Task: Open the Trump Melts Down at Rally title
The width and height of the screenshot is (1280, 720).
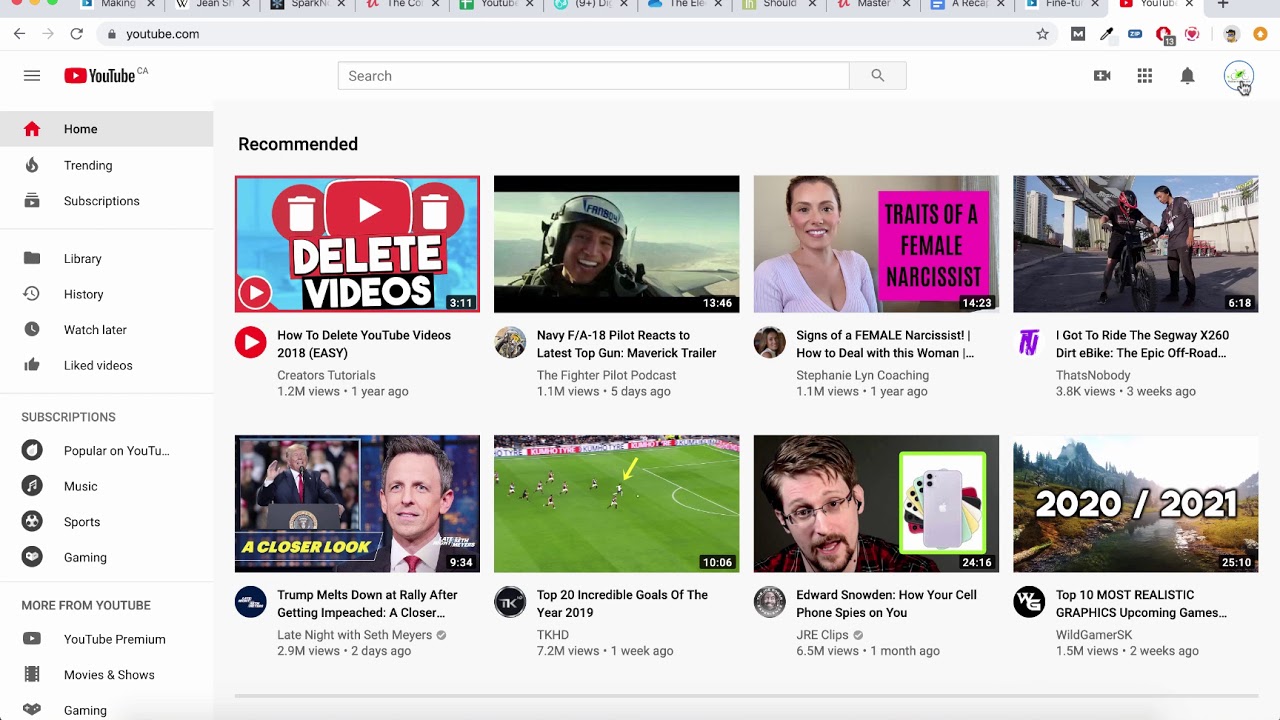Action: click(367, 604)
